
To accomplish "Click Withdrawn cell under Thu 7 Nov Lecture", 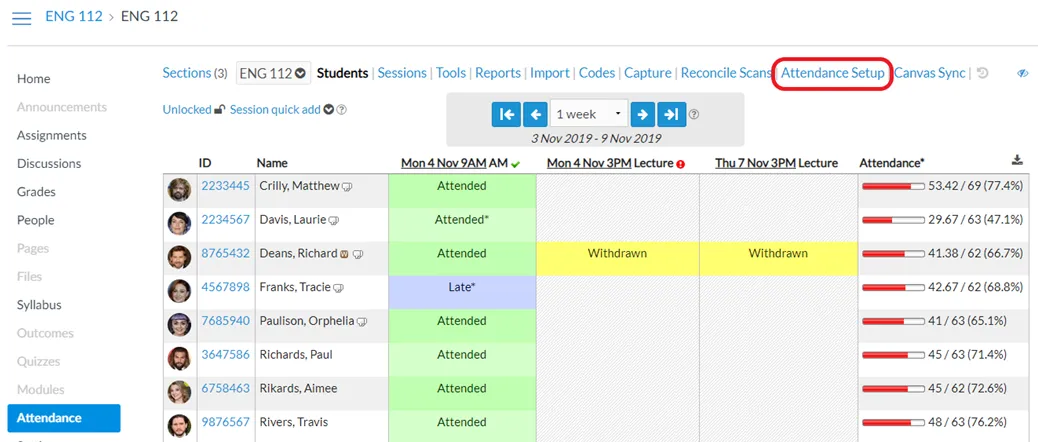I will coord(778,257).
